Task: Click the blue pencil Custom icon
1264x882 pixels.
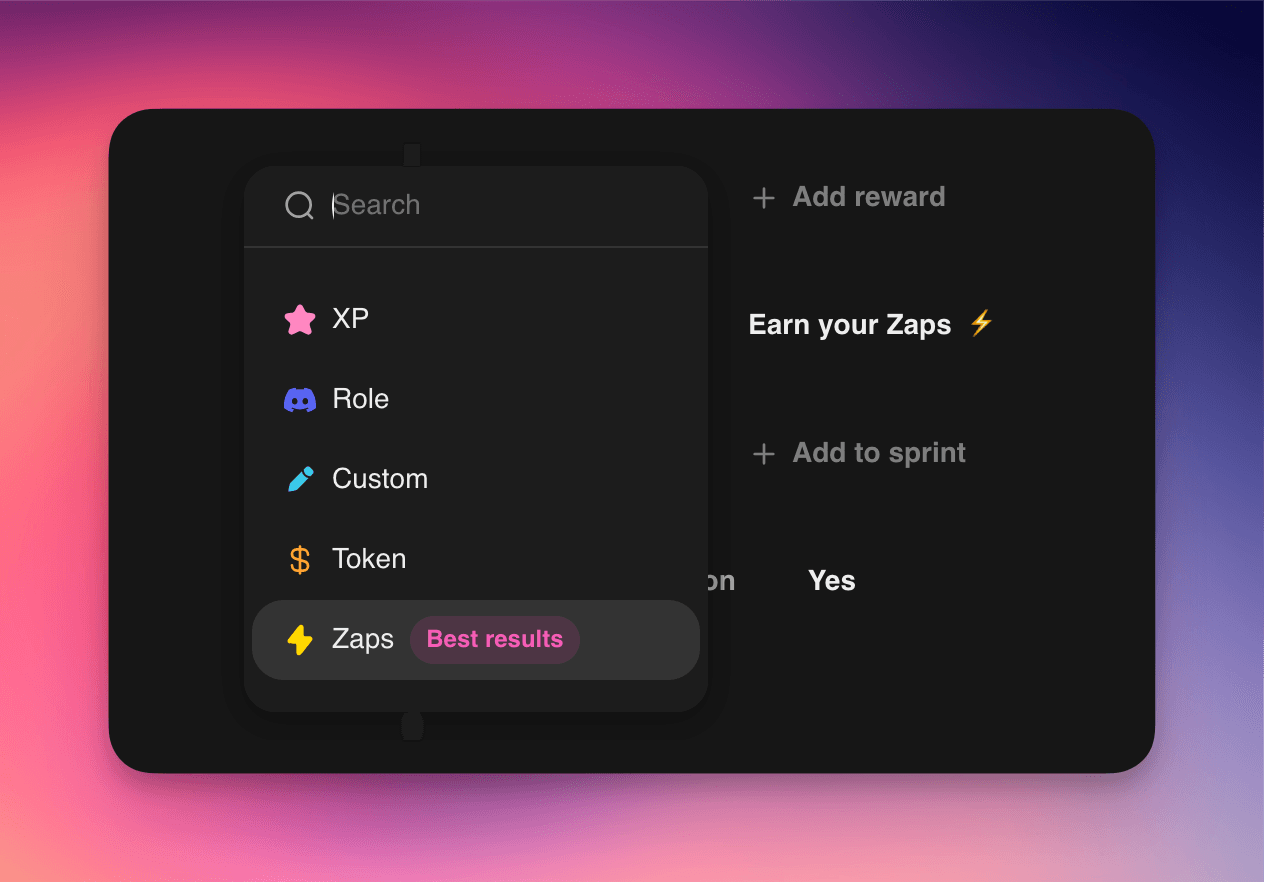Action: [x=300, y=479]
